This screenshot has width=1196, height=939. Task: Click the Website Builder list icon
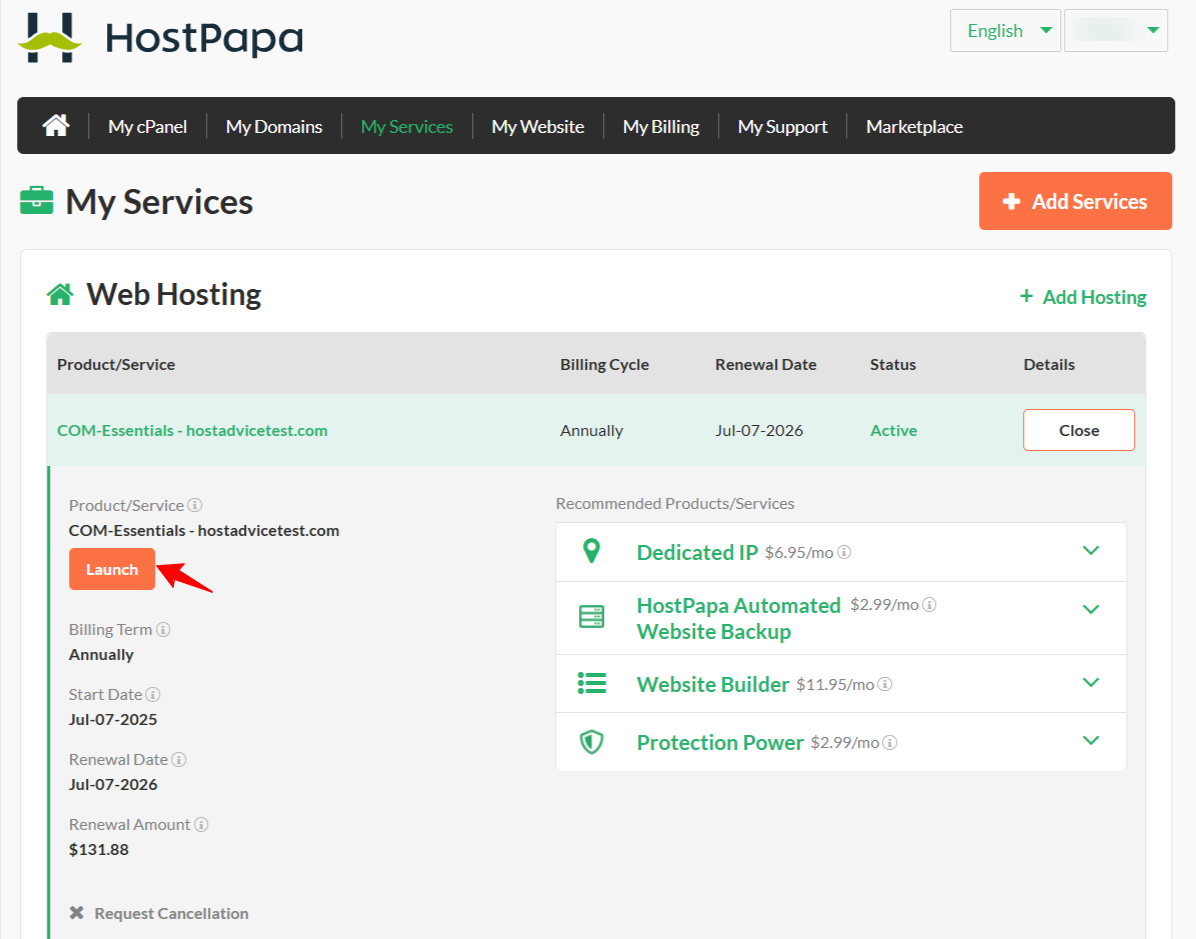pyautogui.click(x=592, y=683)
